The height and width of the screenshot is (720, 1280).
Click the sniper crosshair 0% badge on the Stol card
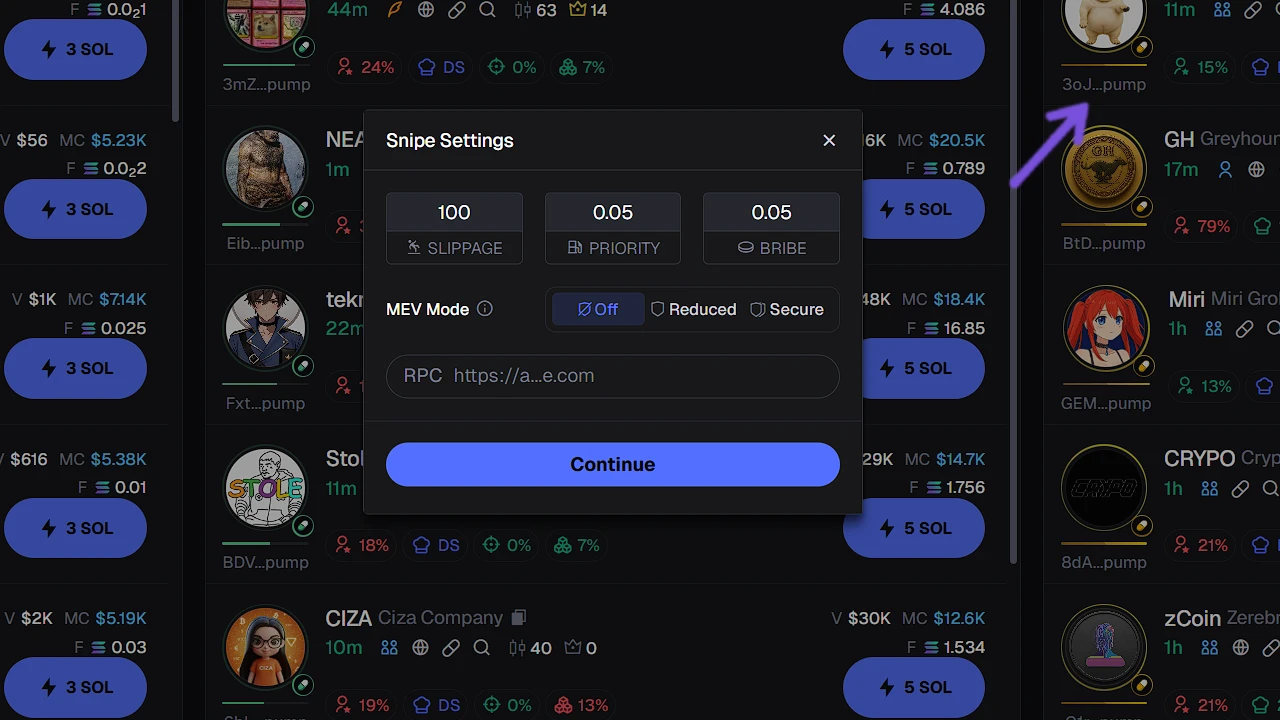[x=506, y=545]
